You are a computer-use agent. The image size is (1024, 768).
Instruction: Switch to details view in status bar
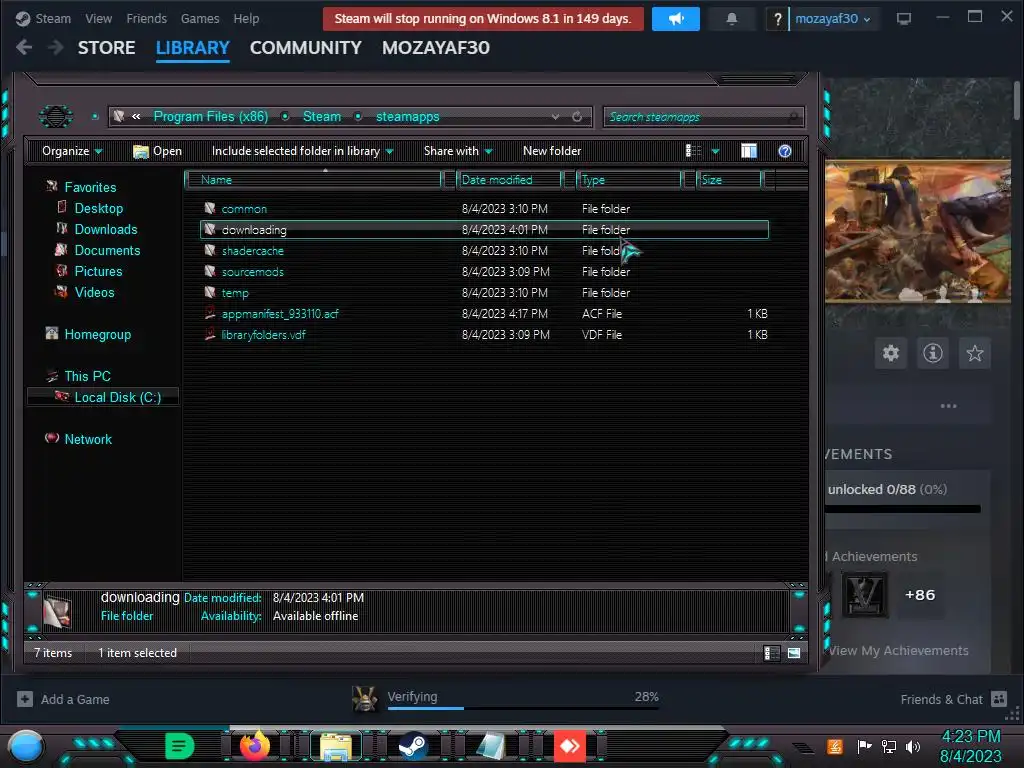tap(771, 653)
